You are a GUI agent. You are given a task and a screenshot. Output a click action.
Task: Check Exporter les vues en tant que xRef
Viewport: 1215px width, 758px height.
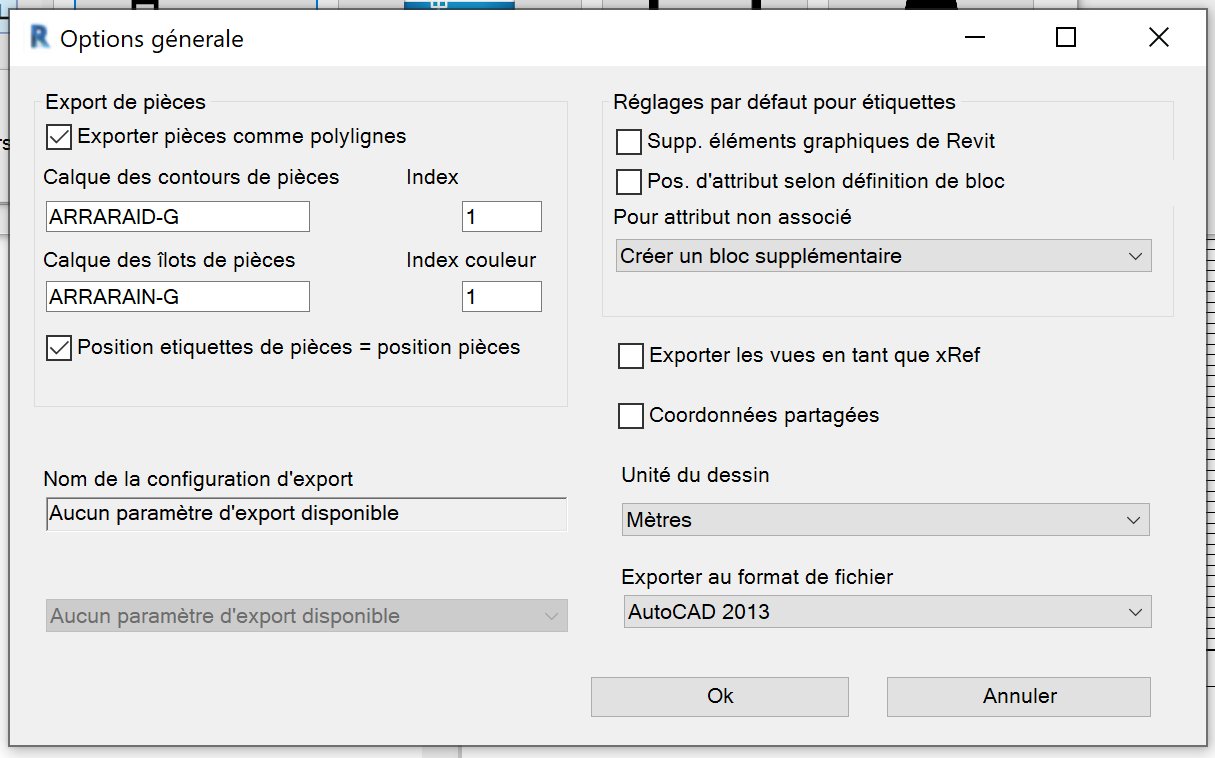pyautogui.click(x=631, y=356)
